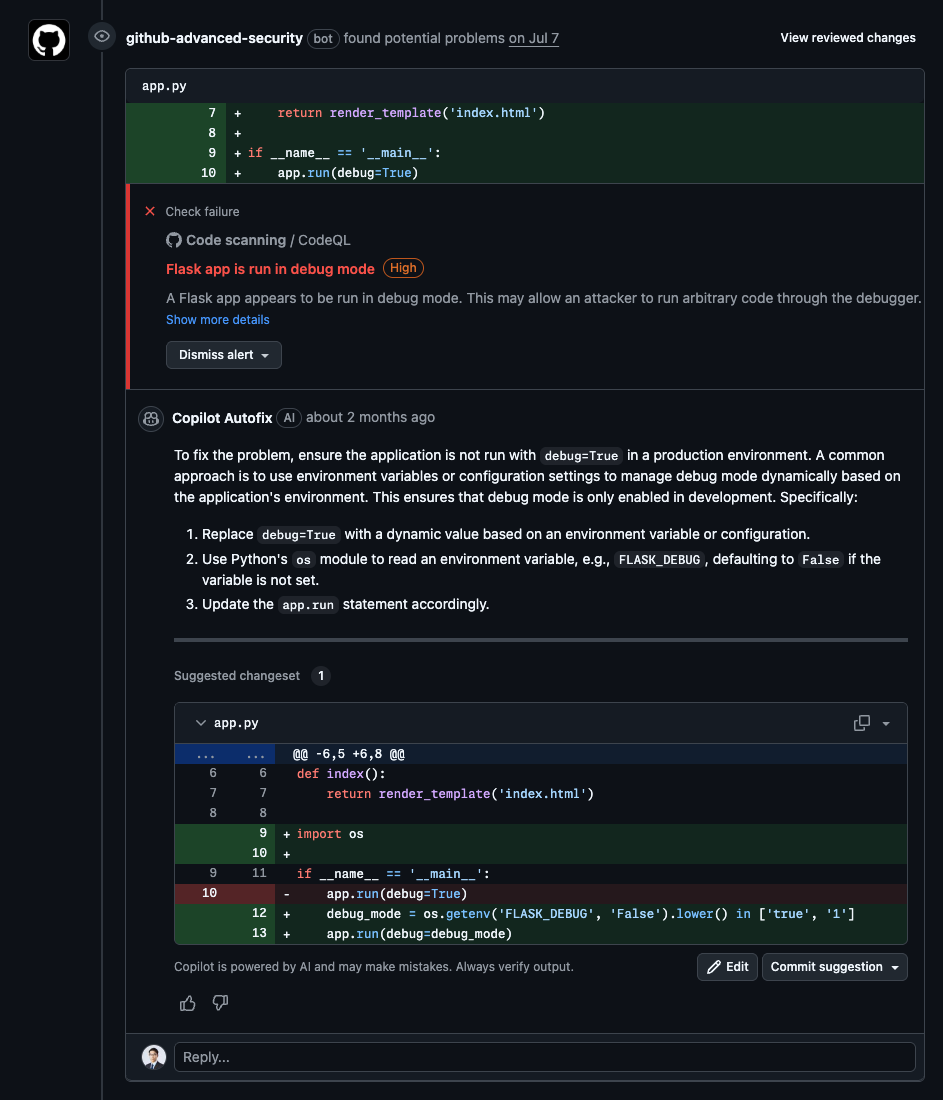
Task: Click the added debug_mode getenv line
Action: click(x=540, y=913)
